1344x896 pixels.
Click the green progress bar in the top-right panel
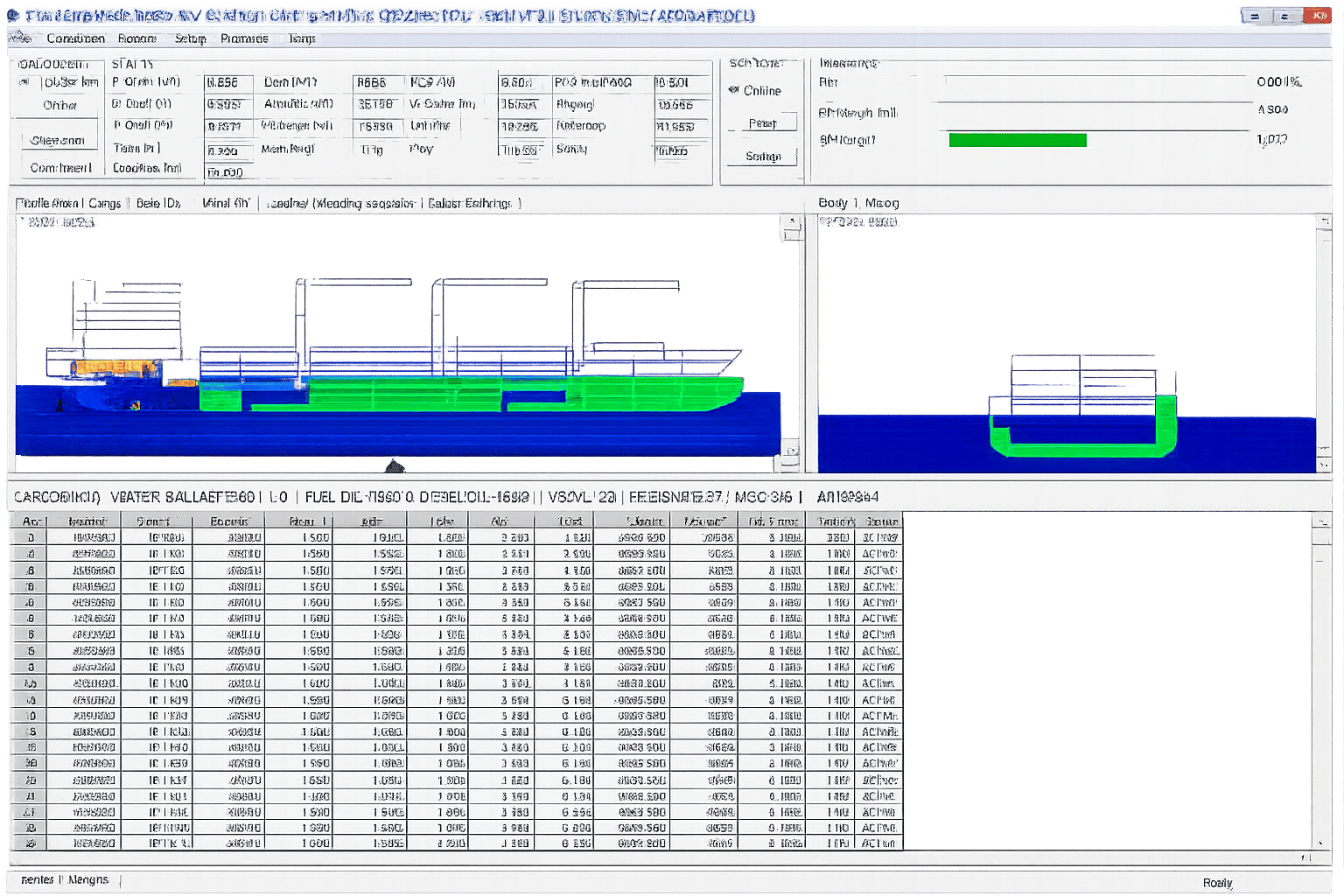coord(1018,140)
